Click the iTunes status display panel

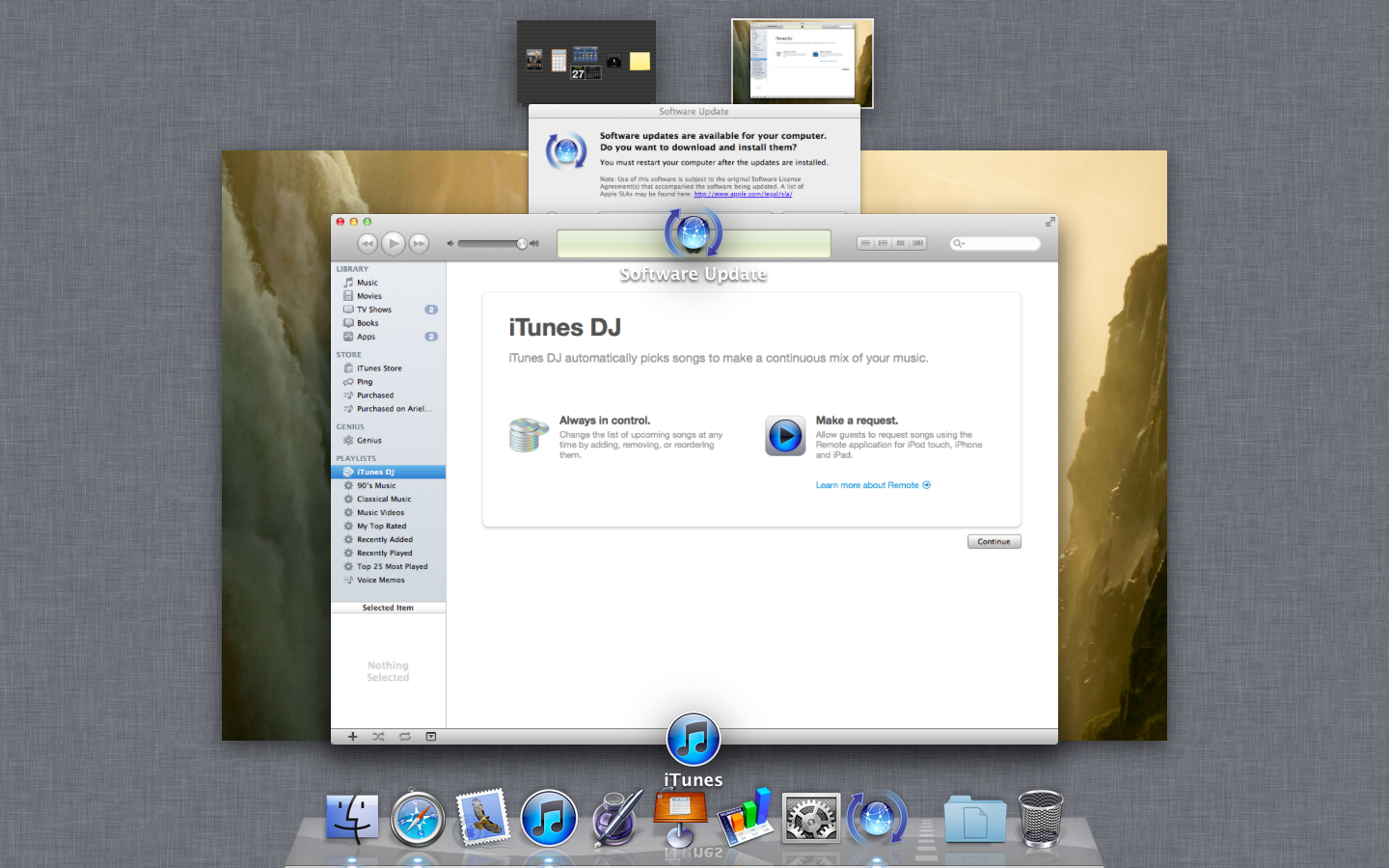(x=694, y=244)
